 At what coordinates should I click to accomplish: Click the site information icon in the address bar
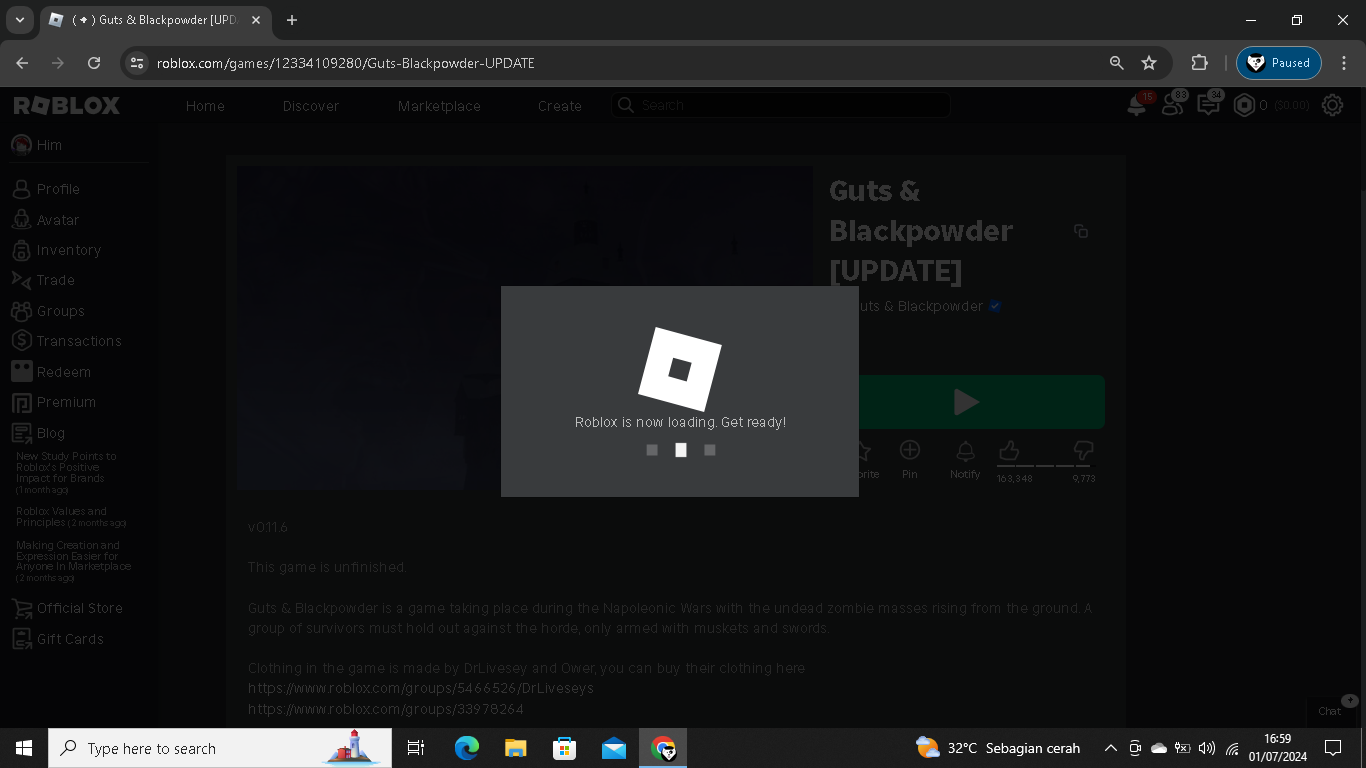click(137, 63)
